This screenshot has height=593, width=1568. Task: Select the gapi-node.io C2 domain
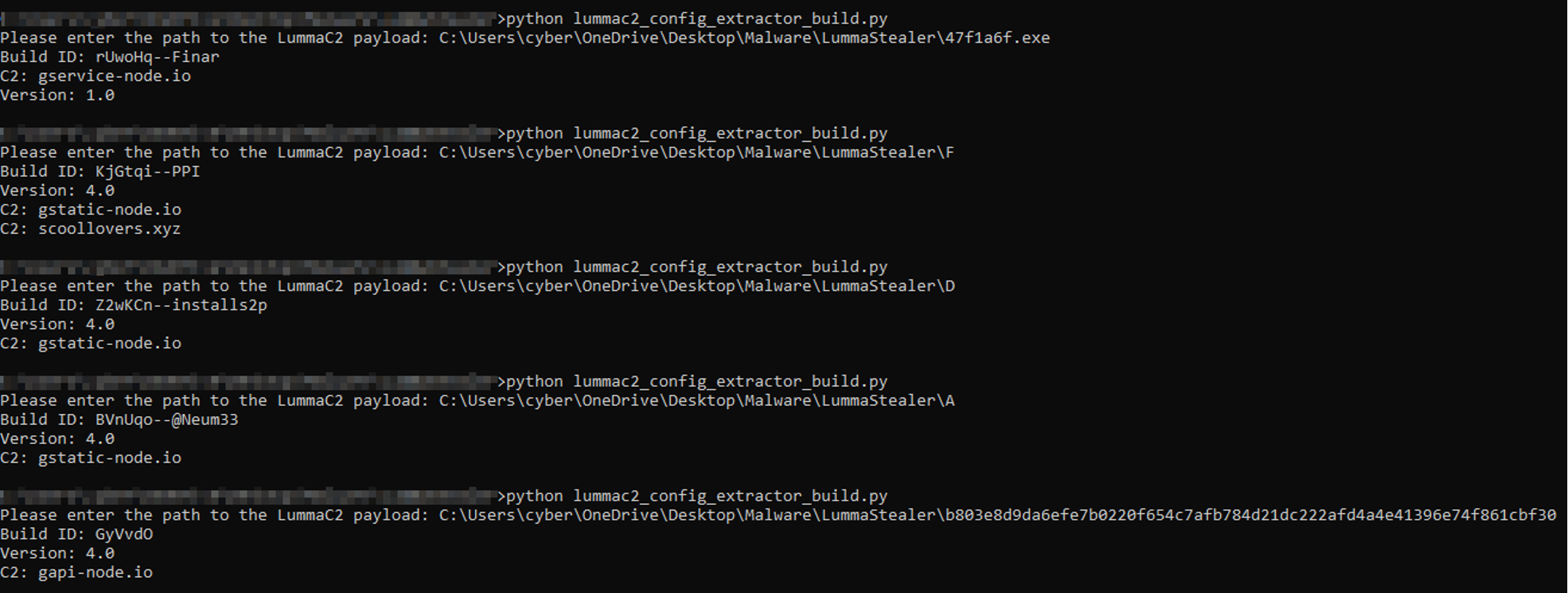(x=95, y=572)
